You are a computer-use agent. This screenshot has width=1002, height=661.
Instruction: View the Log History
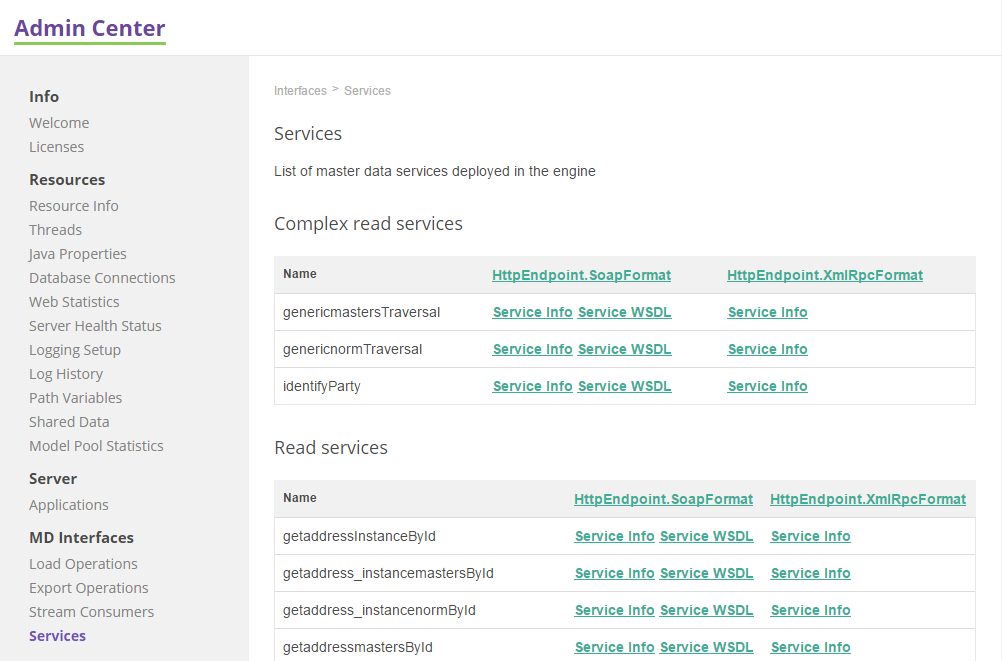[66, 373]
